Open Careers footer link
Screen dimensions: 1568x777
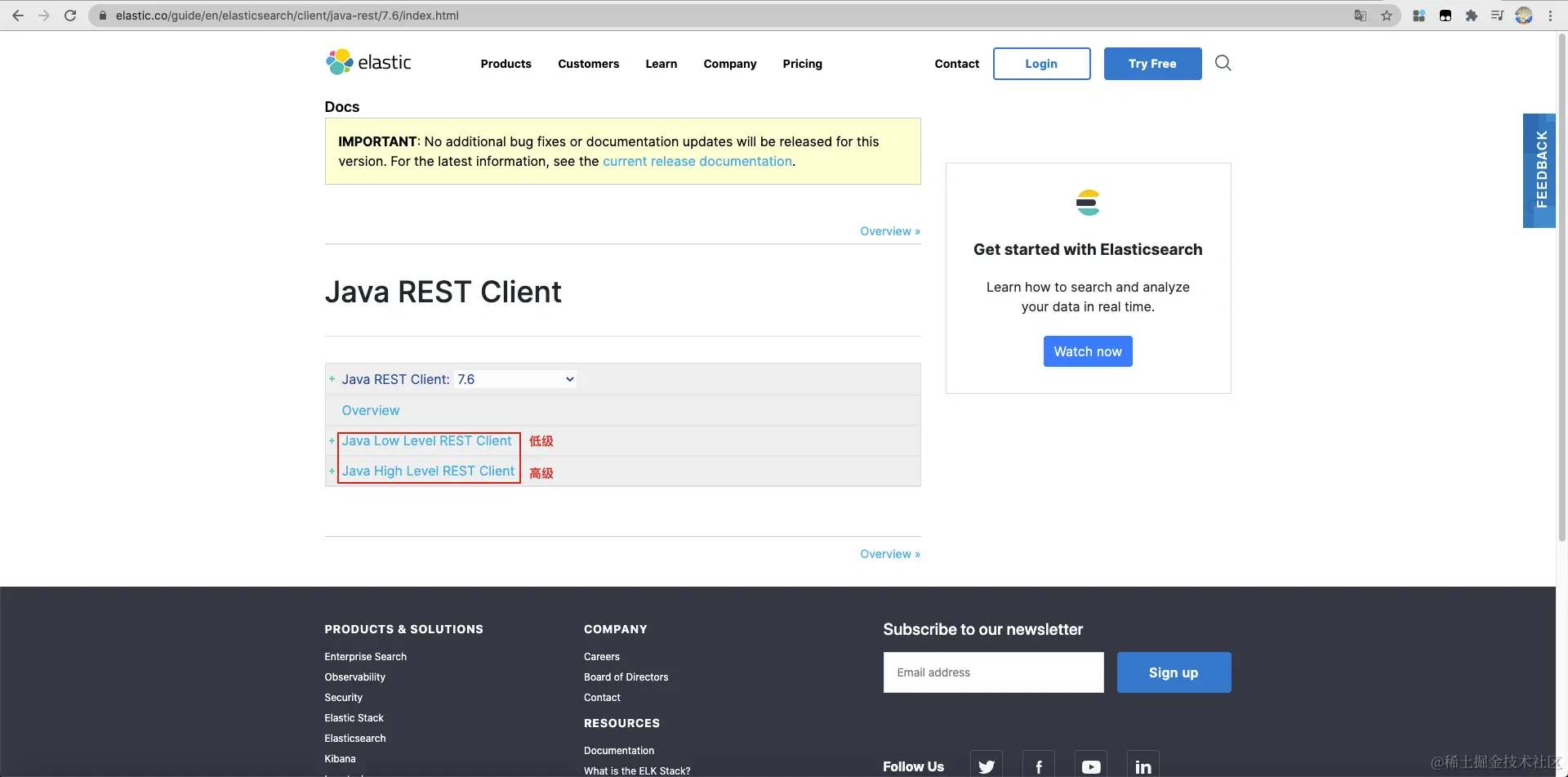602,657
